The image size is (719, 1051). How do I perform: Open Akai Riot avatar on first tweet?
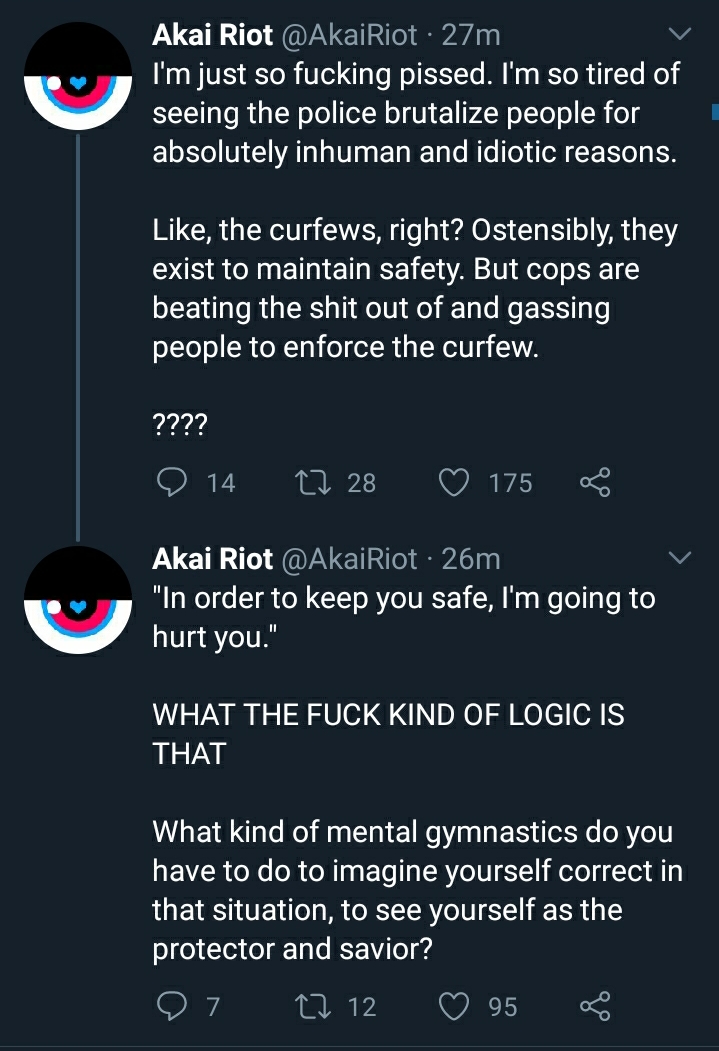click(78, 76)
